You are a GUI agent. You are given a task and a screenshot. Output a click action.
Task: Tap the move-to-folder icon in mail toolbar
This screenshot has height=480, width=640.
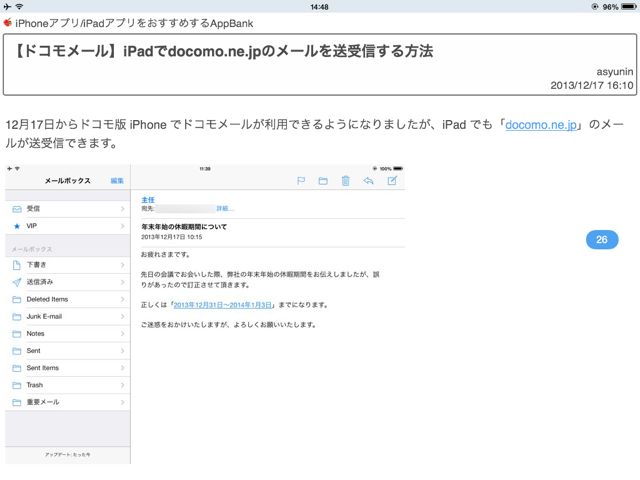click(x=323, y=181)
